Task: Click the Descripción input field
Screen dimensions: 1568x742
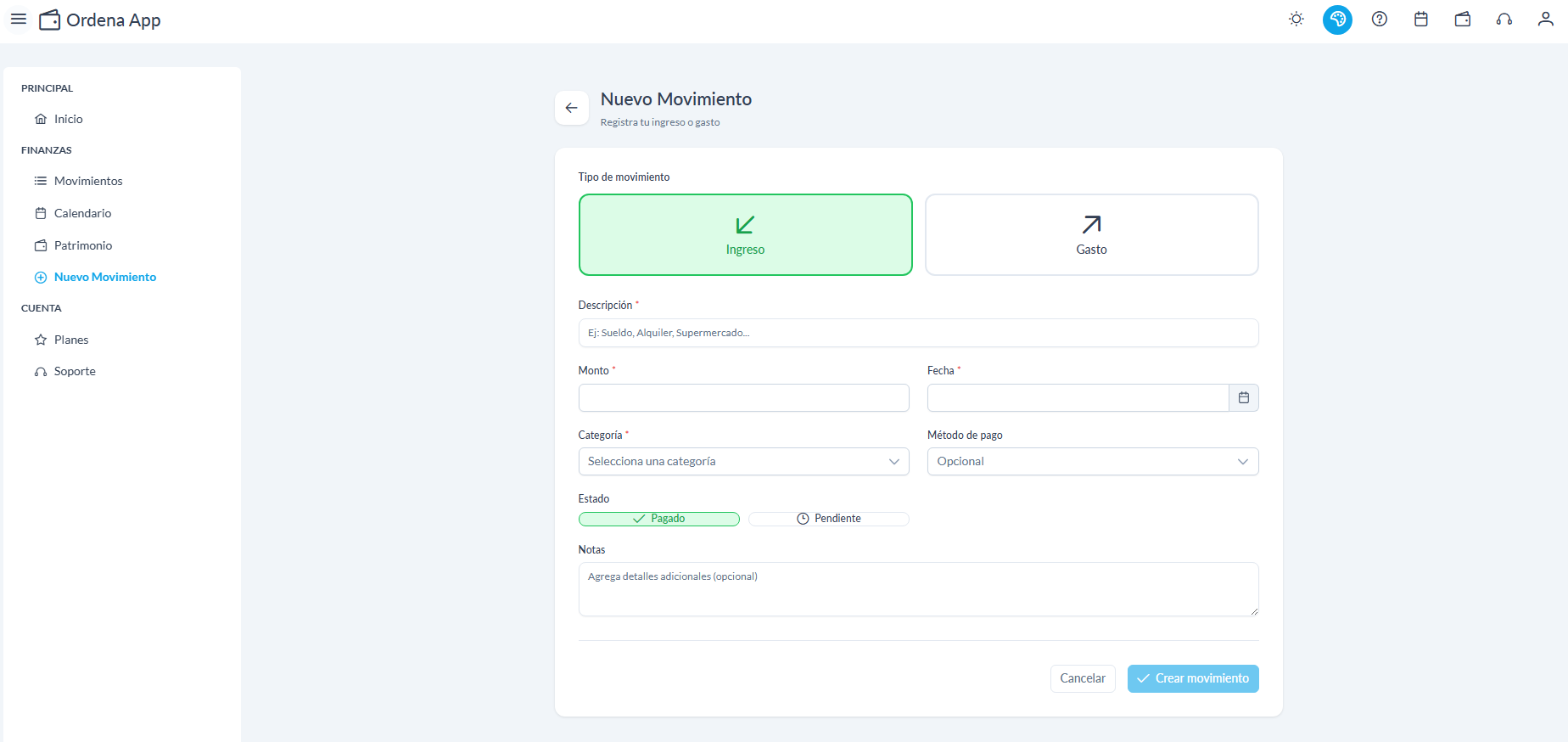Action: (918, 333)
